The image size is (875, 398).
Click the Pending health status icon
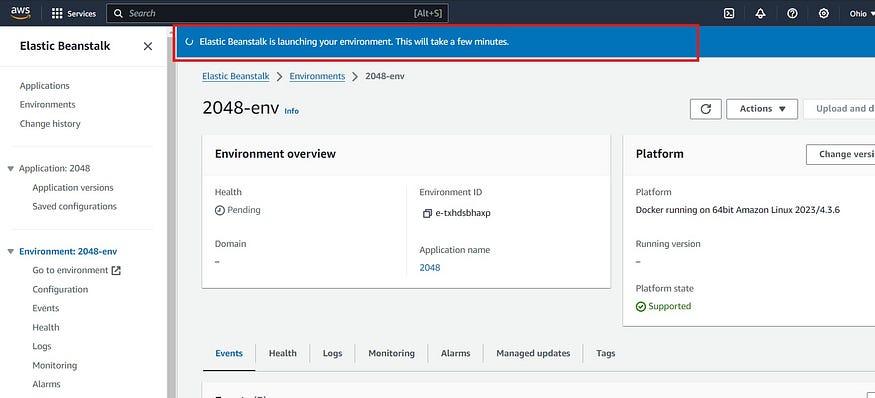(x=219, y=210)
